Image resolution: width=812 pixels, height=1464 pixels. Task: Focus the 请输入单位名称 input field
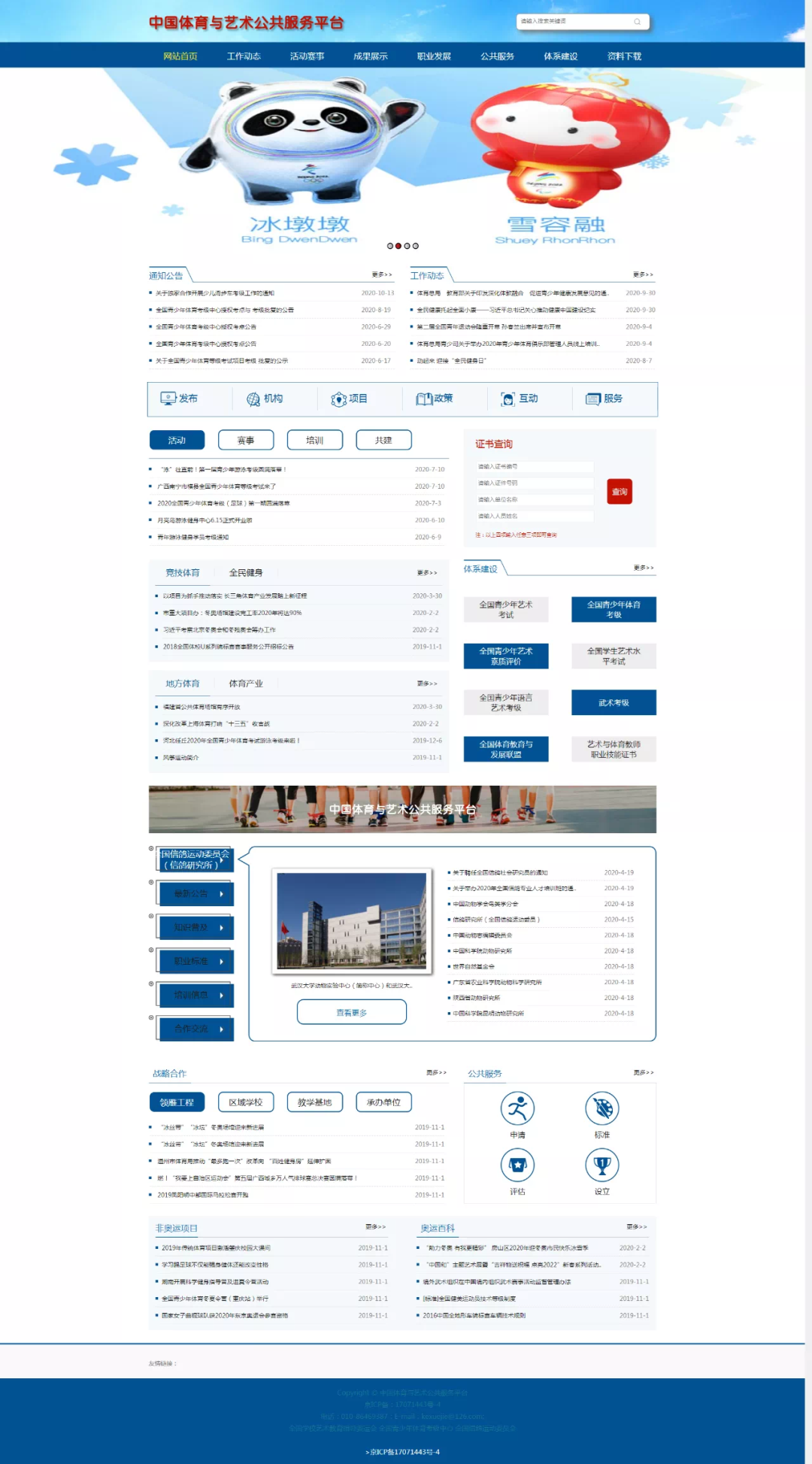(535, 499)
